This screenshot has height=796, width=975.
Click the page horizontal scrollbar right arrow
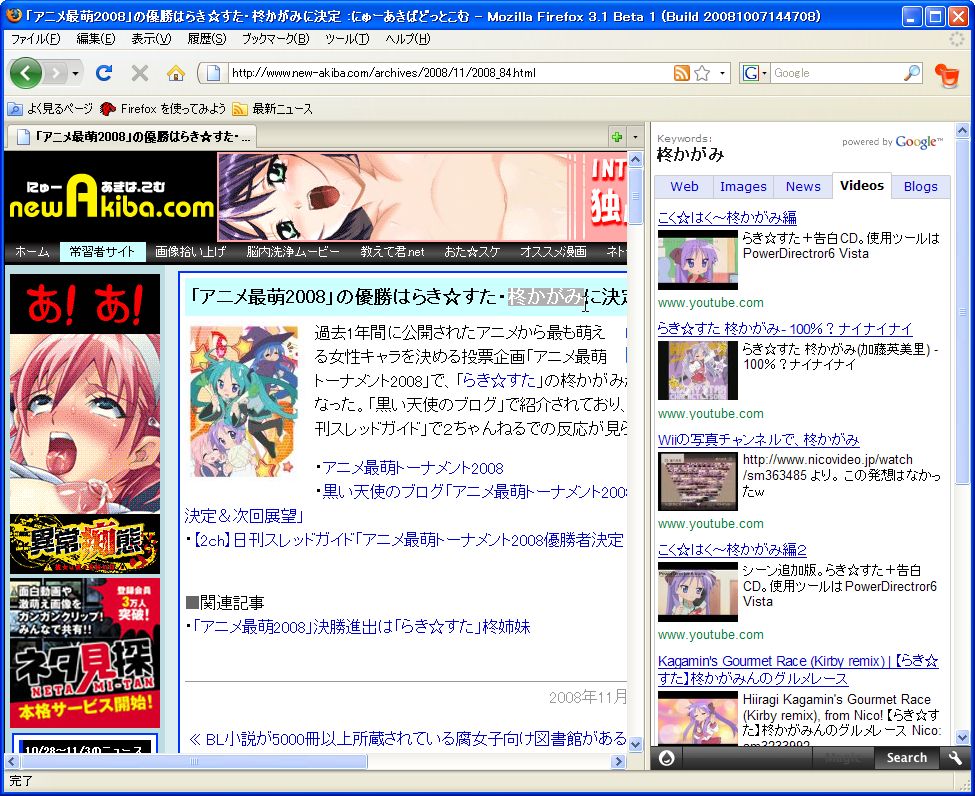point(617,761)
